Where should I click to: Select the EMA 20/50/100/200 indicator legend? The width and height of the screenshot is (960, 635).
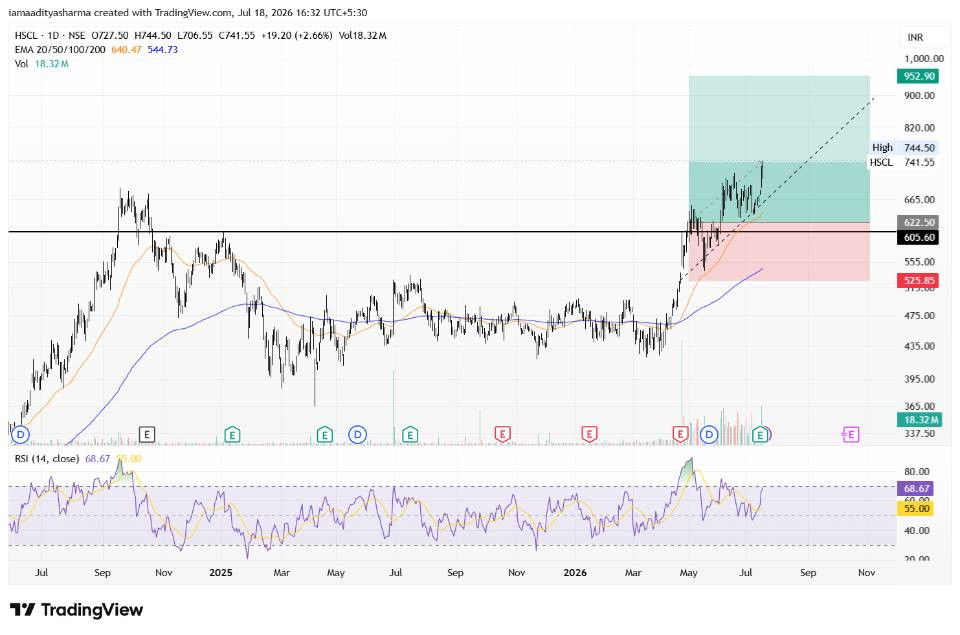(60, 50)
